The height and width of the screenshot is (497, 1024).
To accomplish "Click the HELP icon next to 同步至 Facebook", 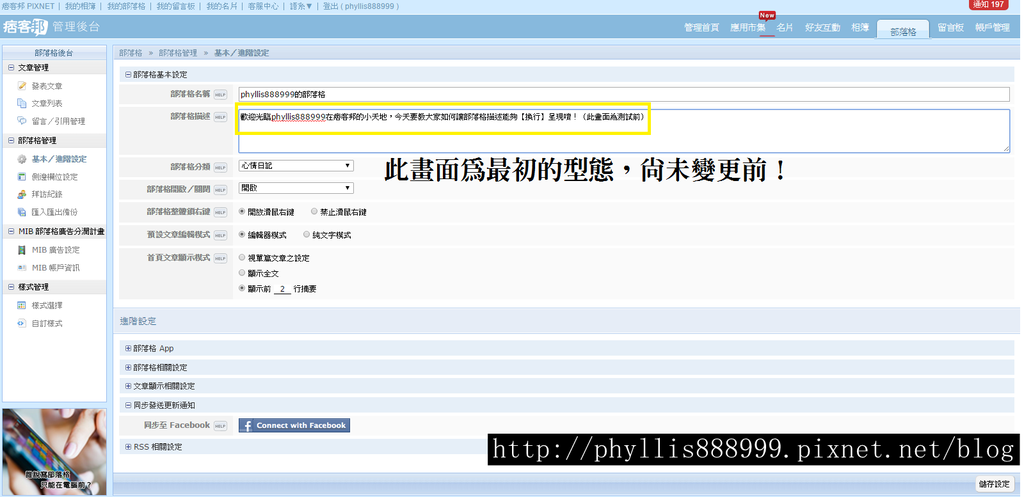I will point(220,426).
